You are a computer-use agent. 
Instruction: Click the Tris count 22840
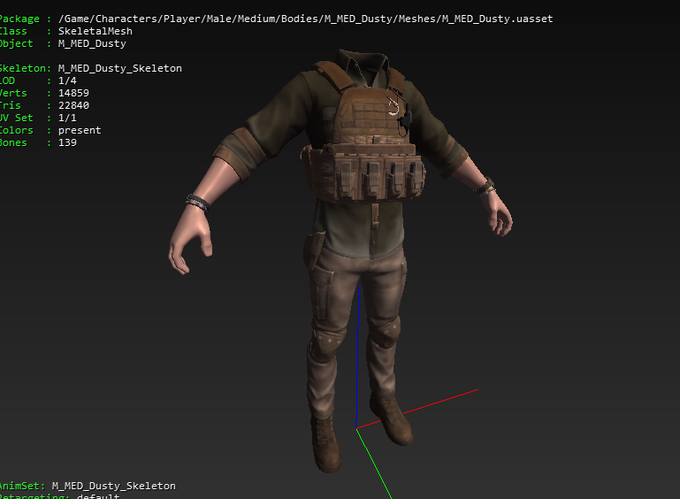74,105
